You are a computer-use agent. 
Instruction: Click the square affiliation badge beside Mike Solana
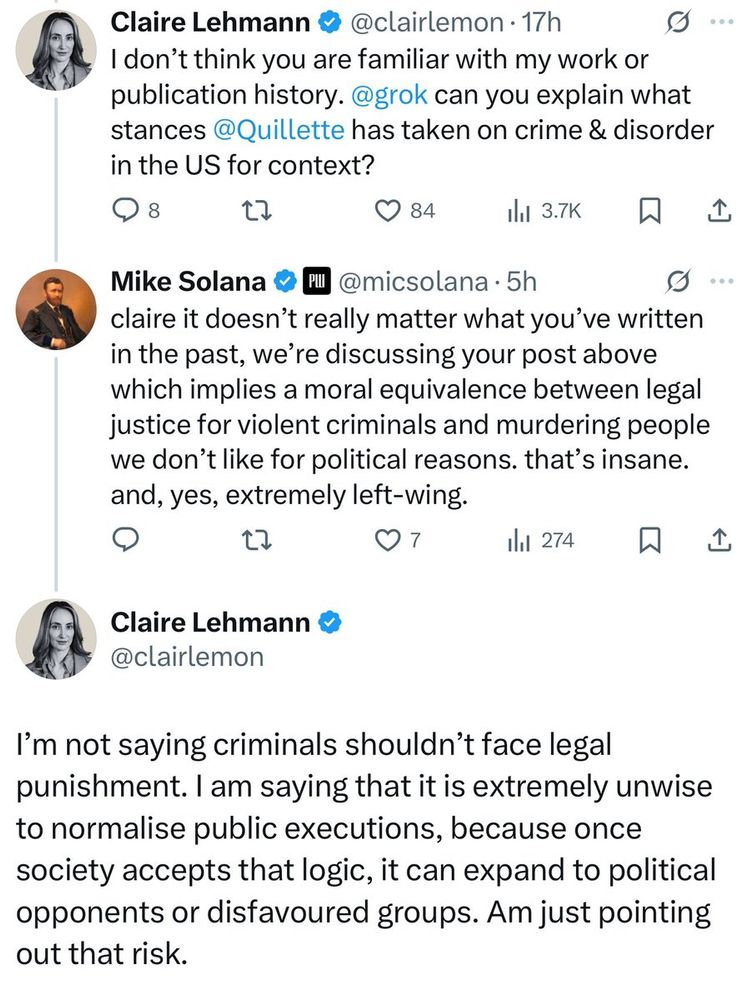(x=316, y=280)
